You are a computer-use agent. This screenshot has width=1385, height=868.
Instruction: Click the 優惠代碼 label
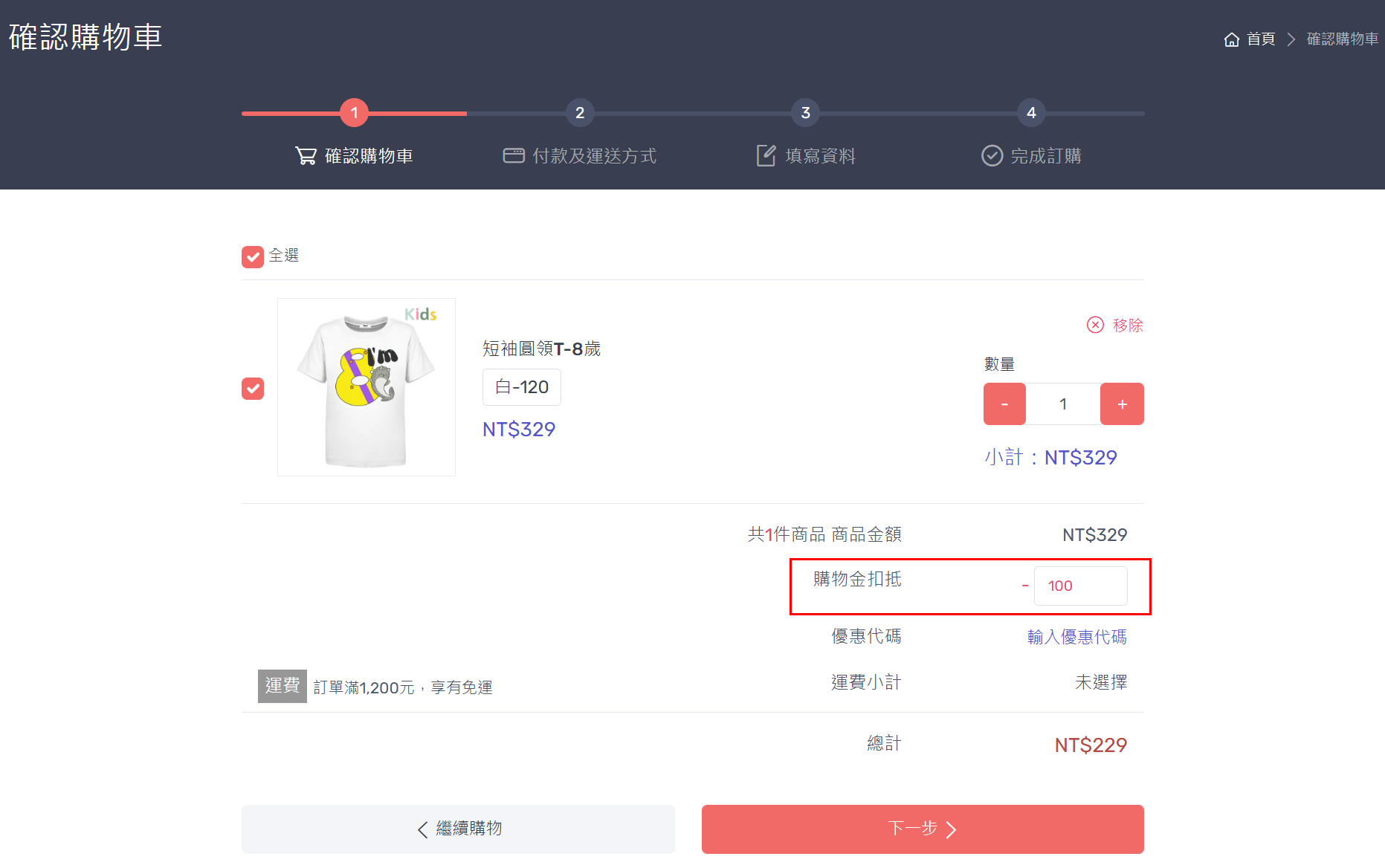[866, 636]
